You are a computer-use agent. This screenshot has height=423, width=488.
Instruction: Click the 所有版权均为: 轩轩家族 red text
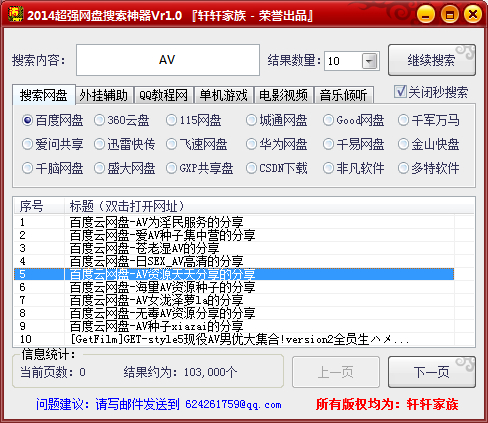click(x=387, y=404)
